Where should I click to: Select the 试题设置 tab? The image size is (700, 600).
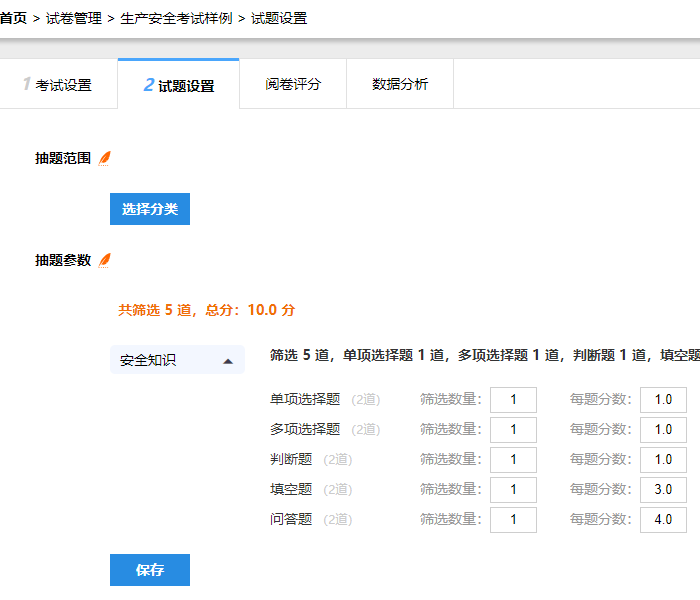(179, 85)
